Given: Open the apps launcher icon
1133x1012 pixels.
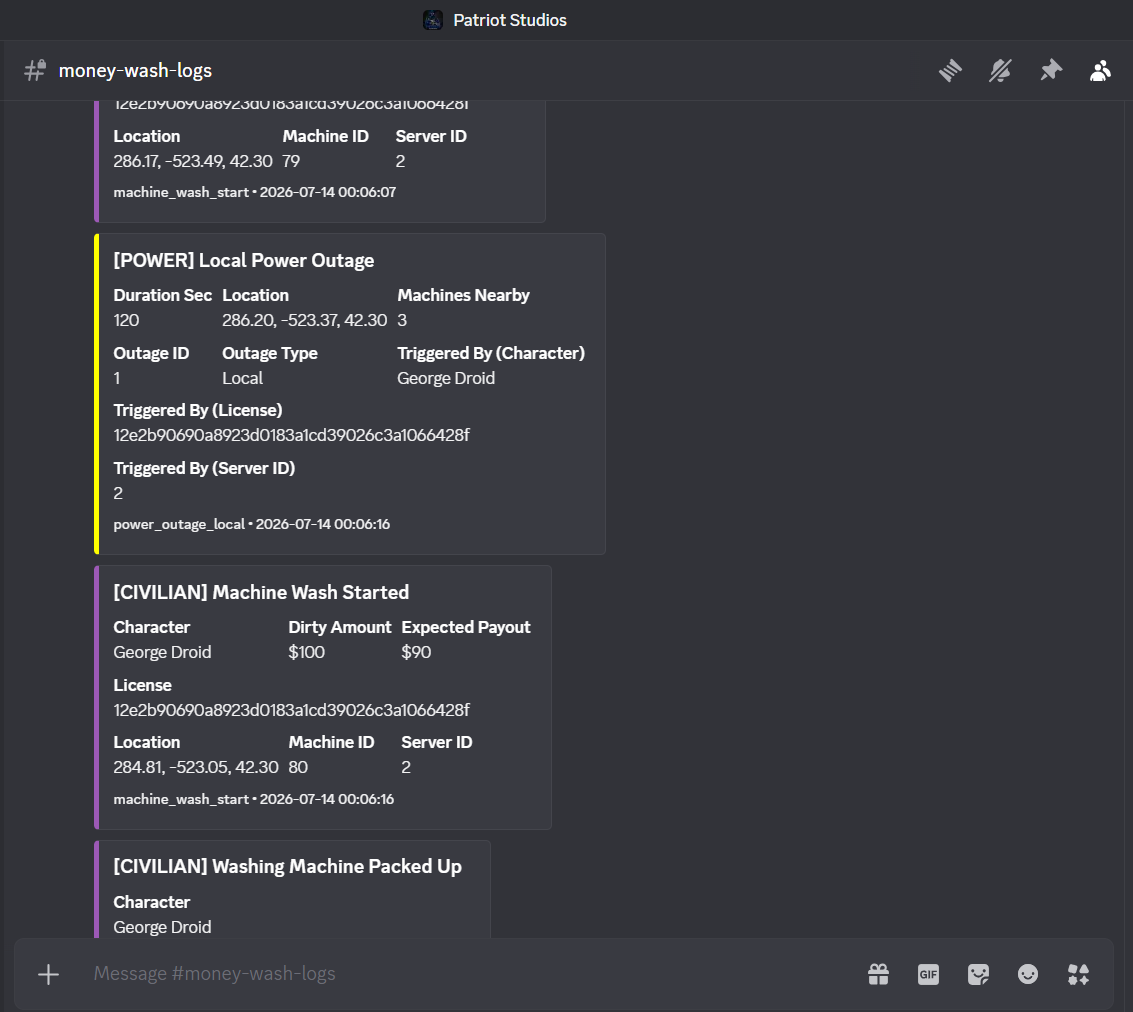Looking at the screenshot, I should (1078, 974).
